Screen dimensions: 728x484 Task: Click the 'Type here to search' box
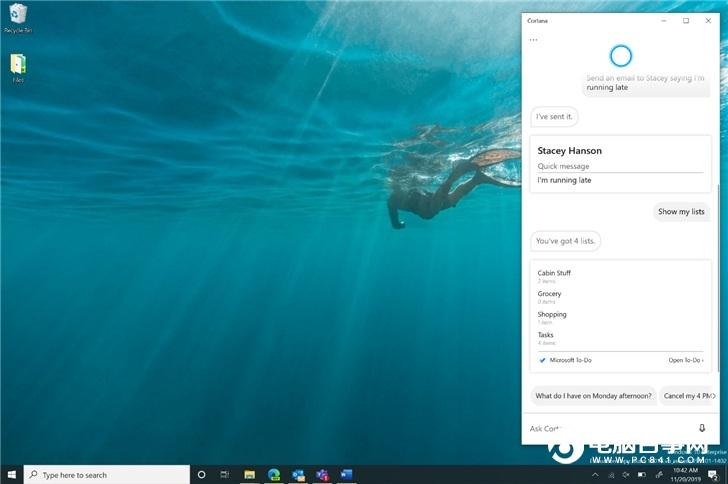107,474
